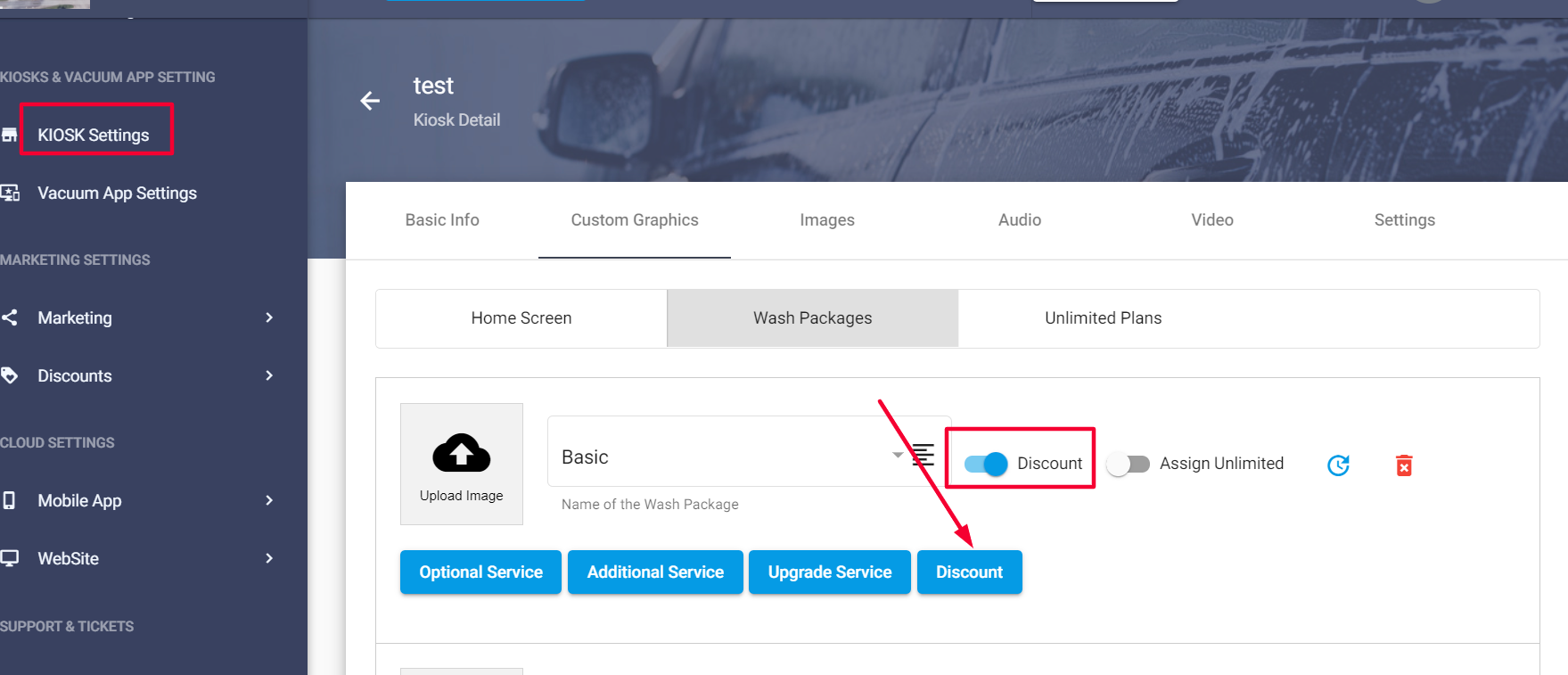Enable the Assign Unlimited toggle

pyautogui.click(x=1128, y=464)
